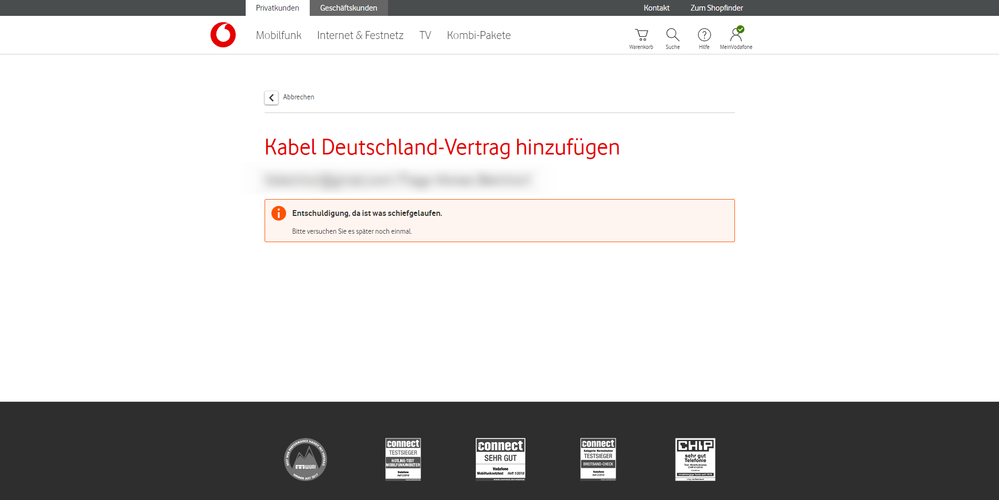Click the CHIP sehr gut Telefonie badge
Image resolution: width=999 pixels, height=500 pixels.
tap(695, 459)
